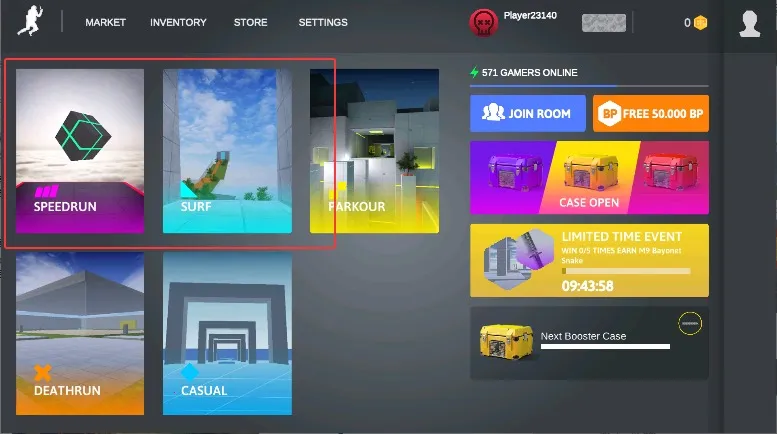Pick the Deathrun game mode tile

[x=80, y=333]
